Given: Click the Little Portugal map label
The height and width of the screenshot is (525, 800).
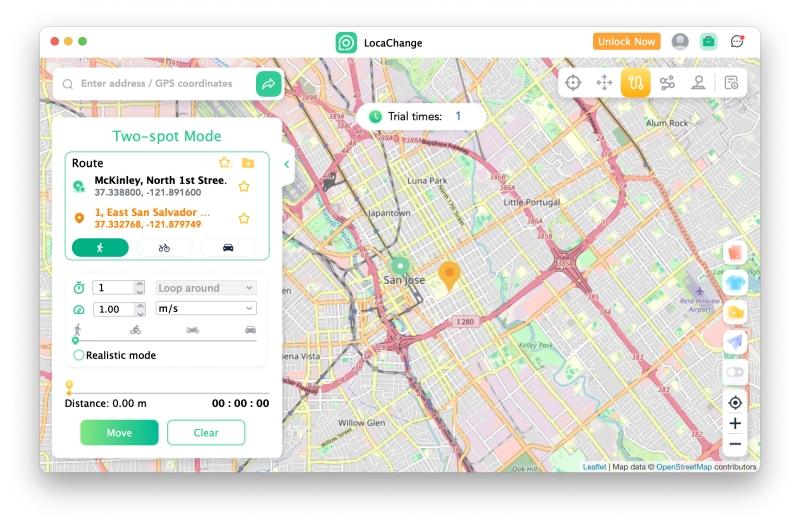Looking at the screenshot, I should click(x=532, y=202).
